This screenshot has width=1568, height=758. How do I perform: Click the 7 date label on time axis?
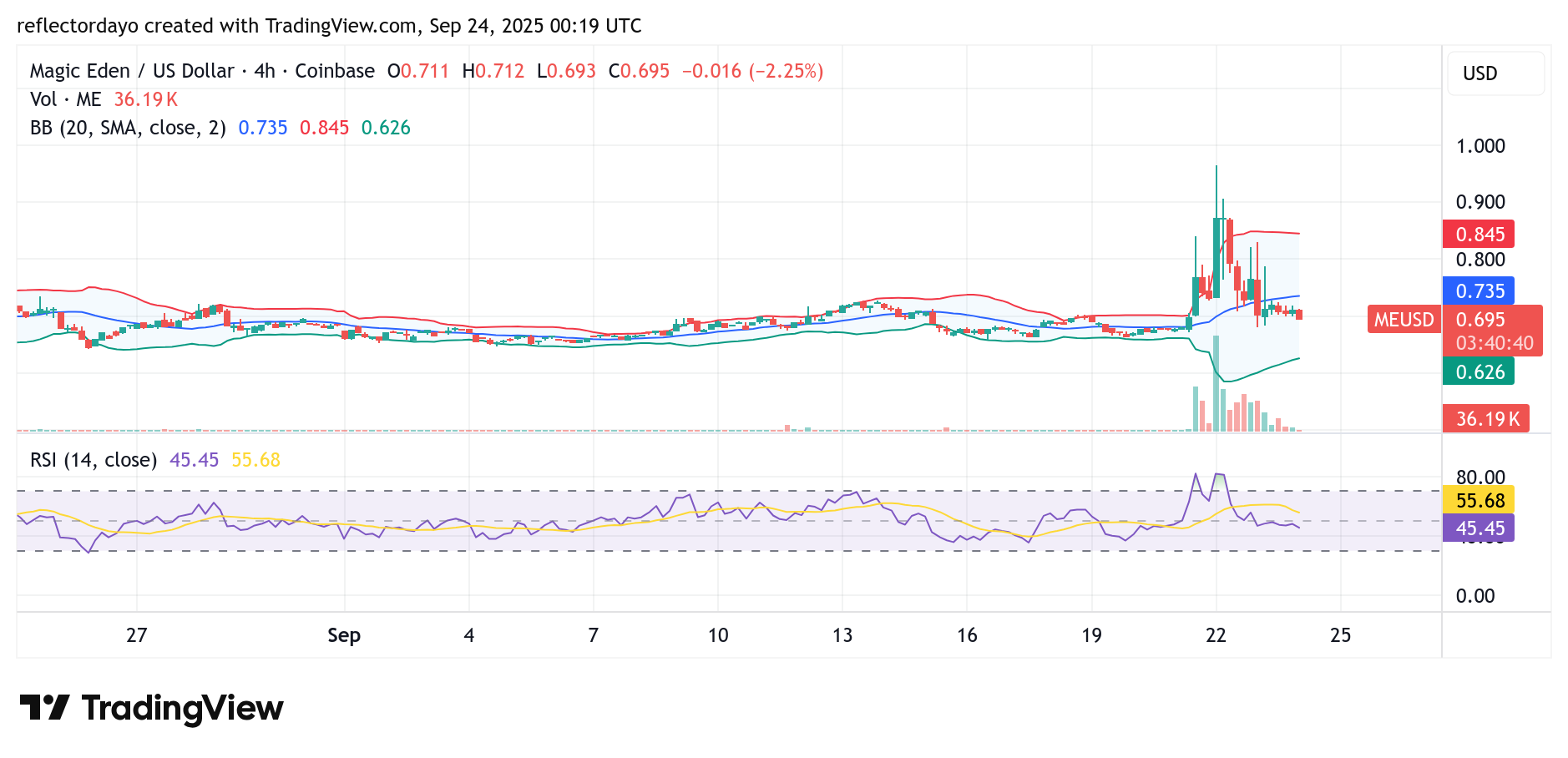coord(594,635)
